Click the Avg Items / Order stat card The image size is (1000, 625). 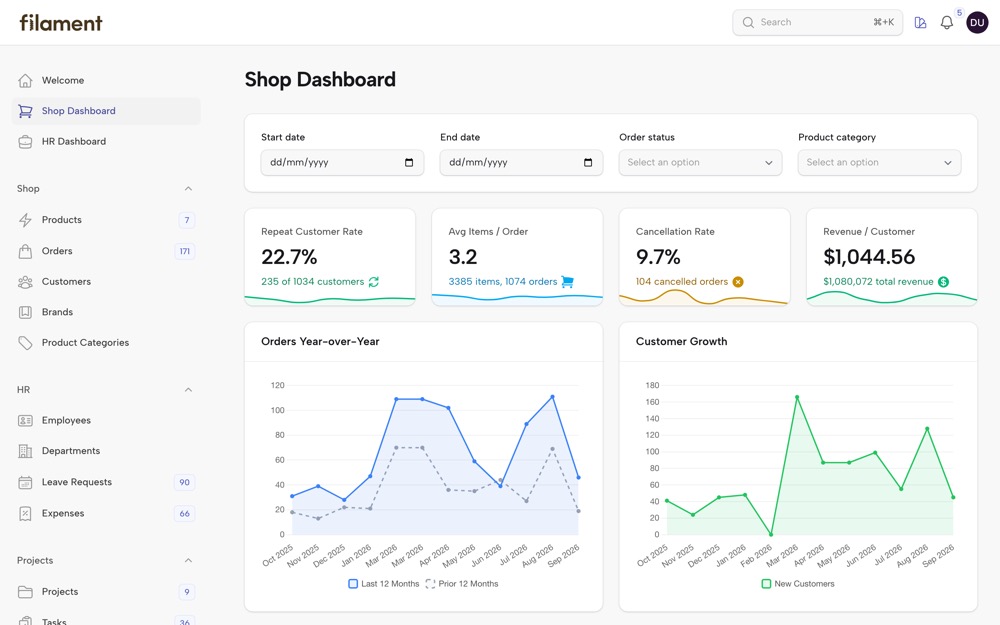[517, 257]
